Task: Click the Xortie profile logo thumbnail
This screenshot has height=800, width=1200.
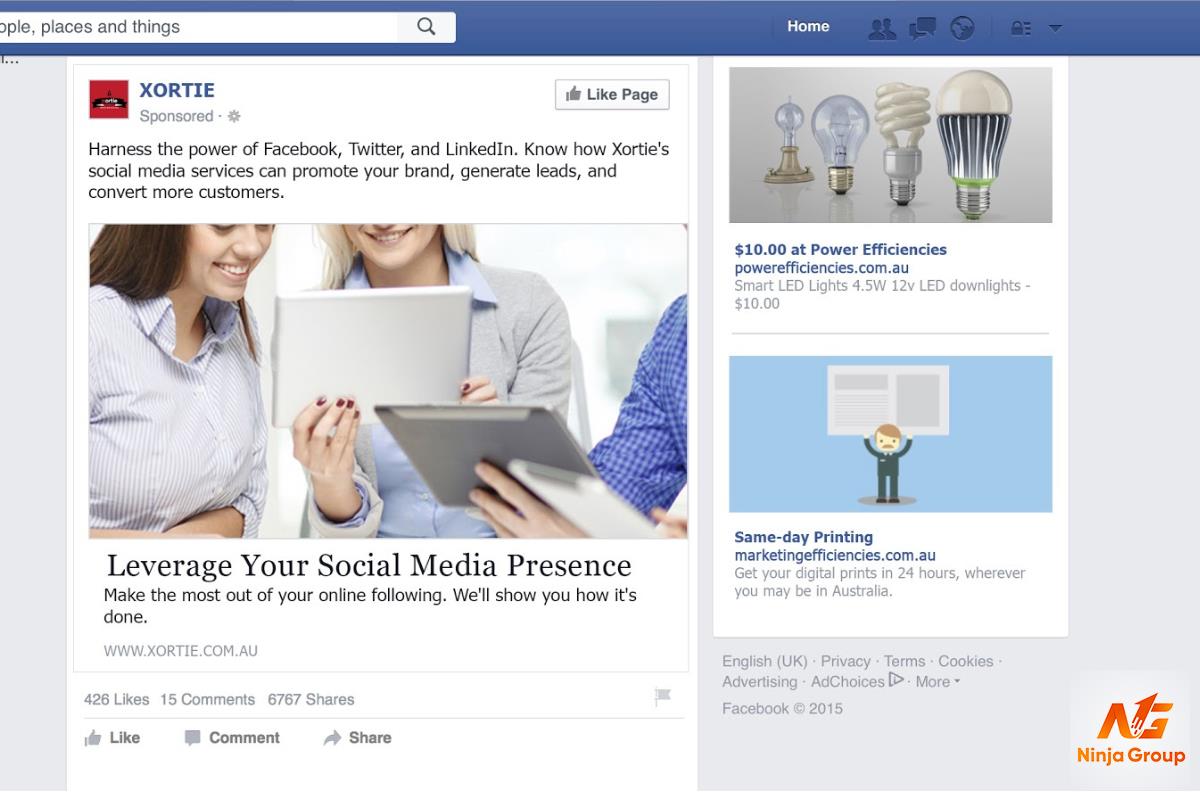Action: point(109,99)
